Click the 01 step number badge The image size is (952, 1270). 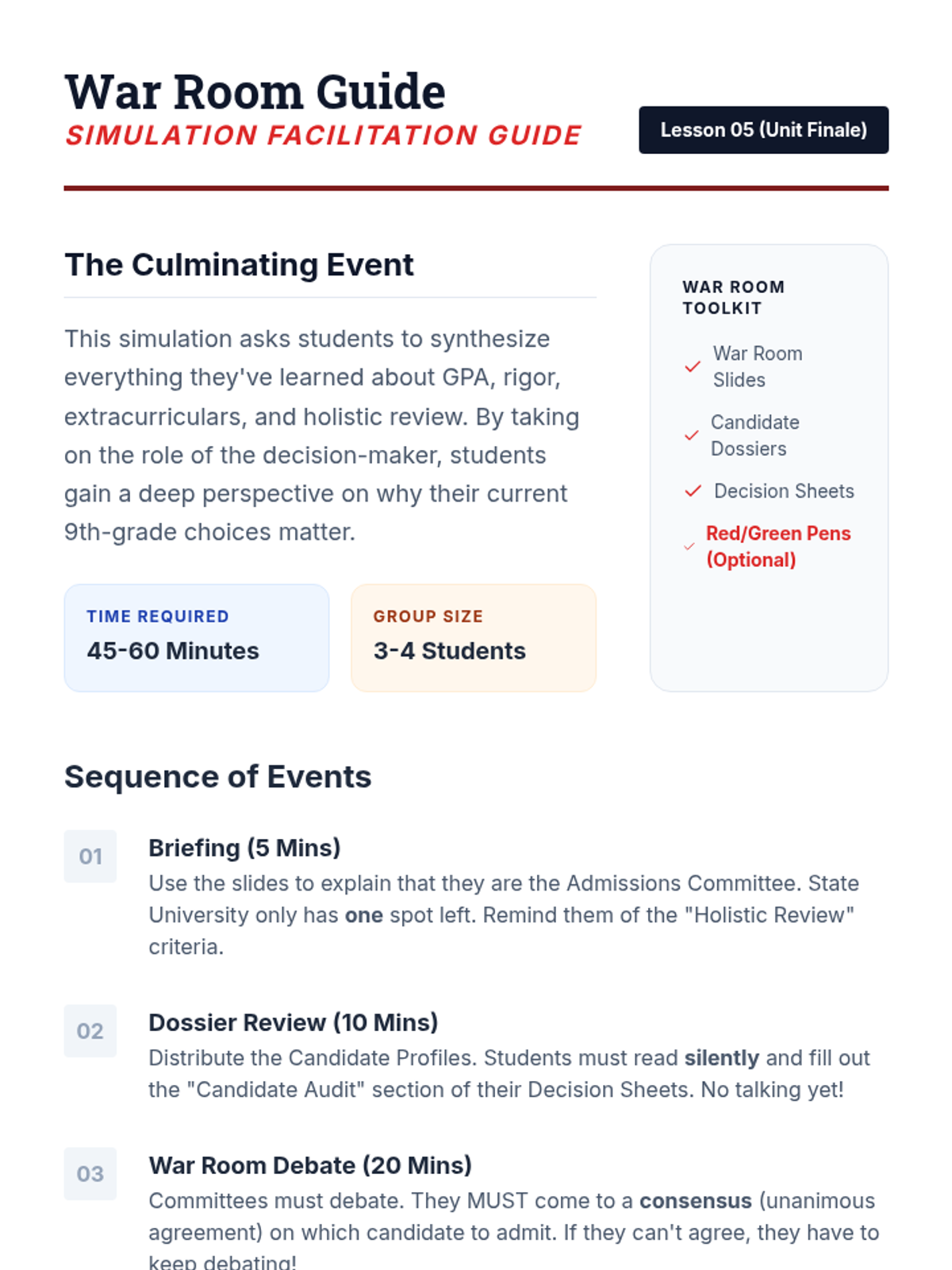click(90, 856)
